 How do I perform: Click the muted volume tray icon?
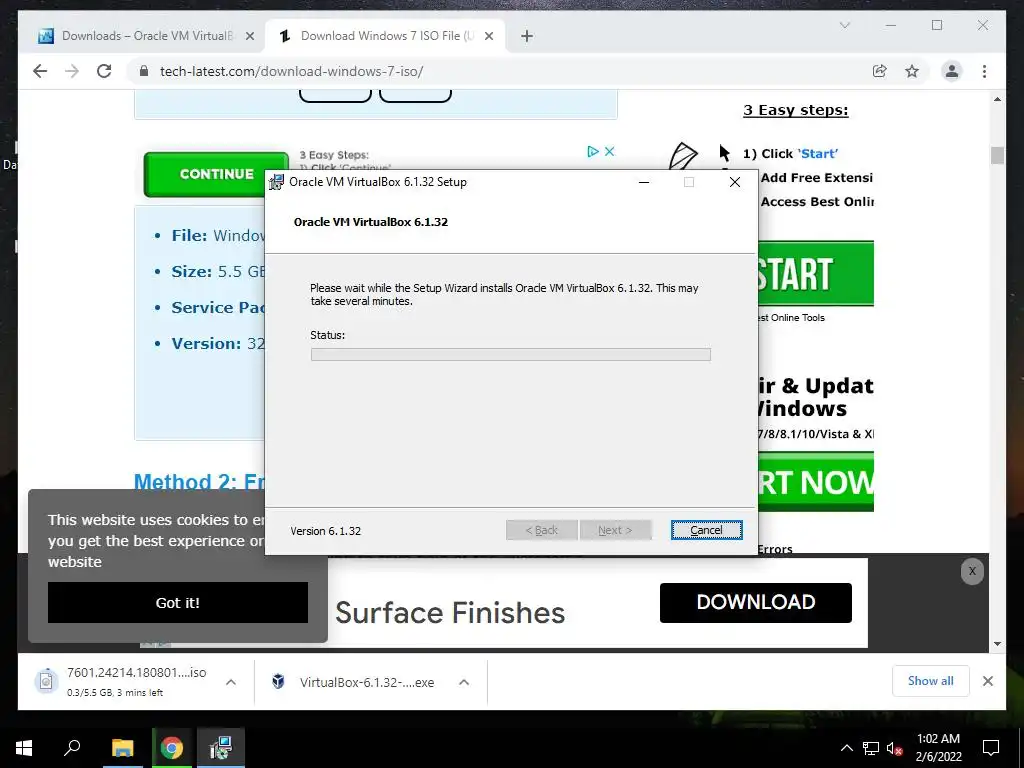[x=895, y=748]
